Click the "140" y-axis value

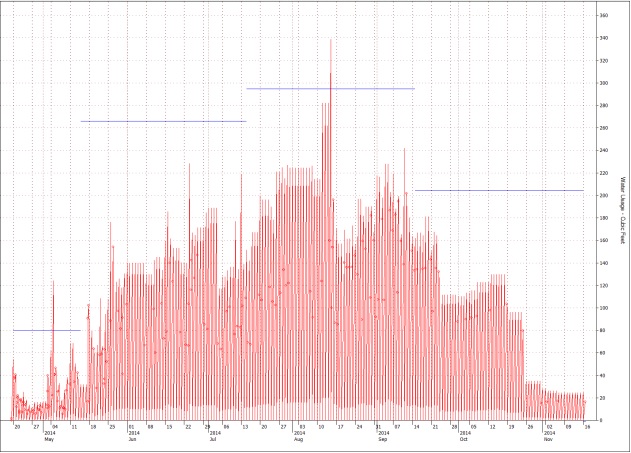604,263
